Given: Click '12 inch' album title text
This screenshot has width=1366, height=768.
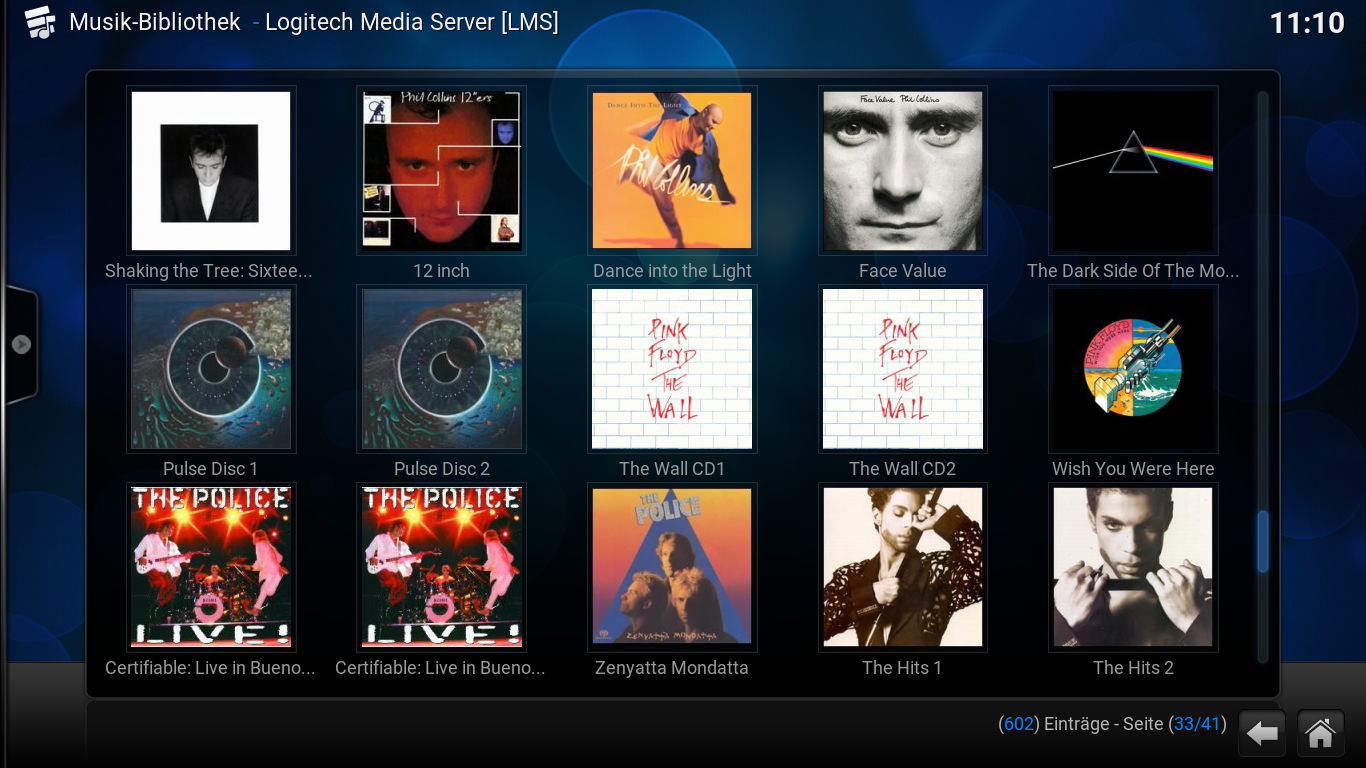Looking at the screenshot, I should 441,271.
